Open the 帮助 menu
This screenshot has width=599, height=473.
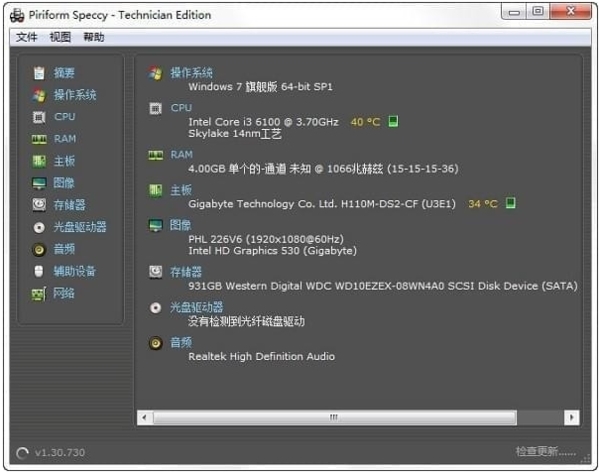[x=94, y=37]
